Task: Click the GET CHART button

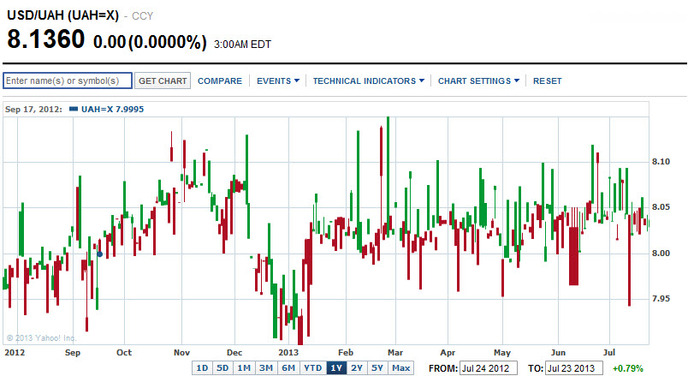Action: click(x=162, y=81)
